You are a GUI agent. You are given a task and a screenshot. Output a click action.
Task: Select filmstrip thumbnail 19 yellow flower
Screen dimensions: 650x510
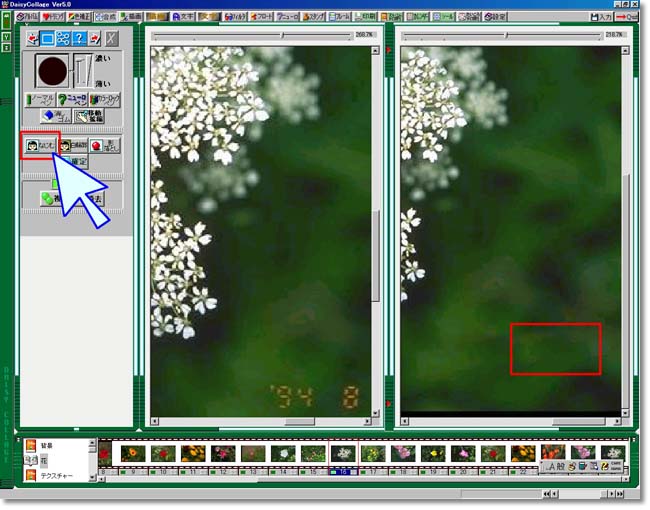433,454
